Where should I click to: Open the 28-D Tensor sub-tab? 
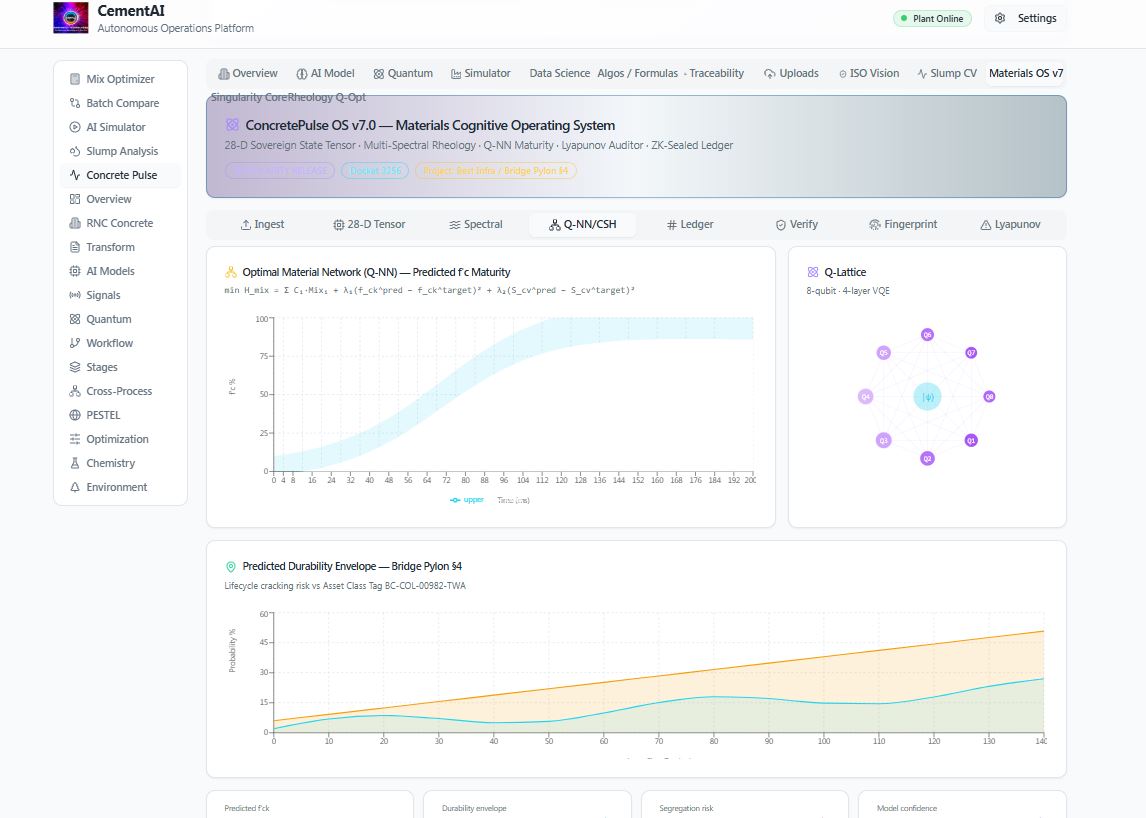tap(369, 224)
